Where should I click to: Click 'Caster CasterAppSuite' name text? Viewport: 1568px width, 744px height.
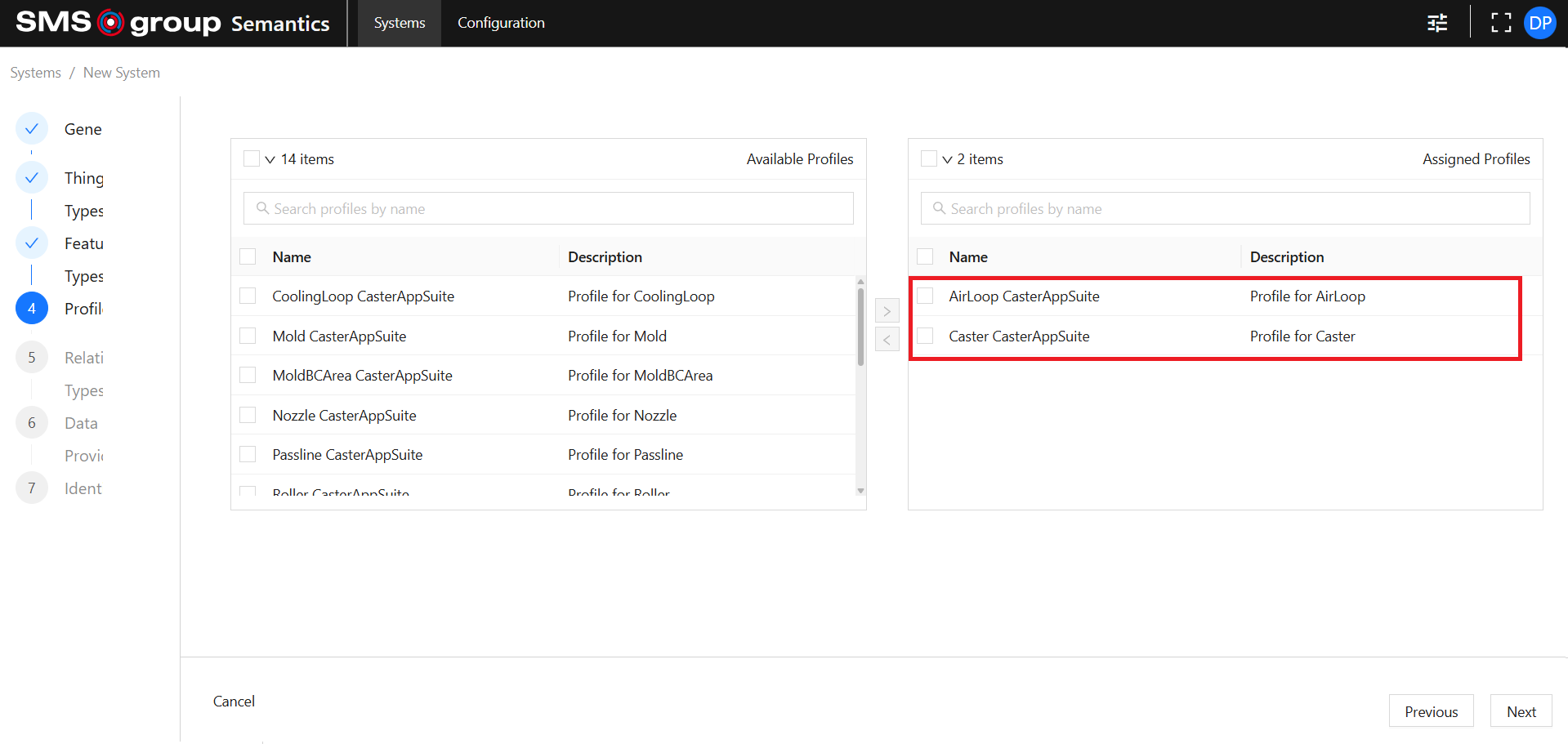click(1019, 336)
